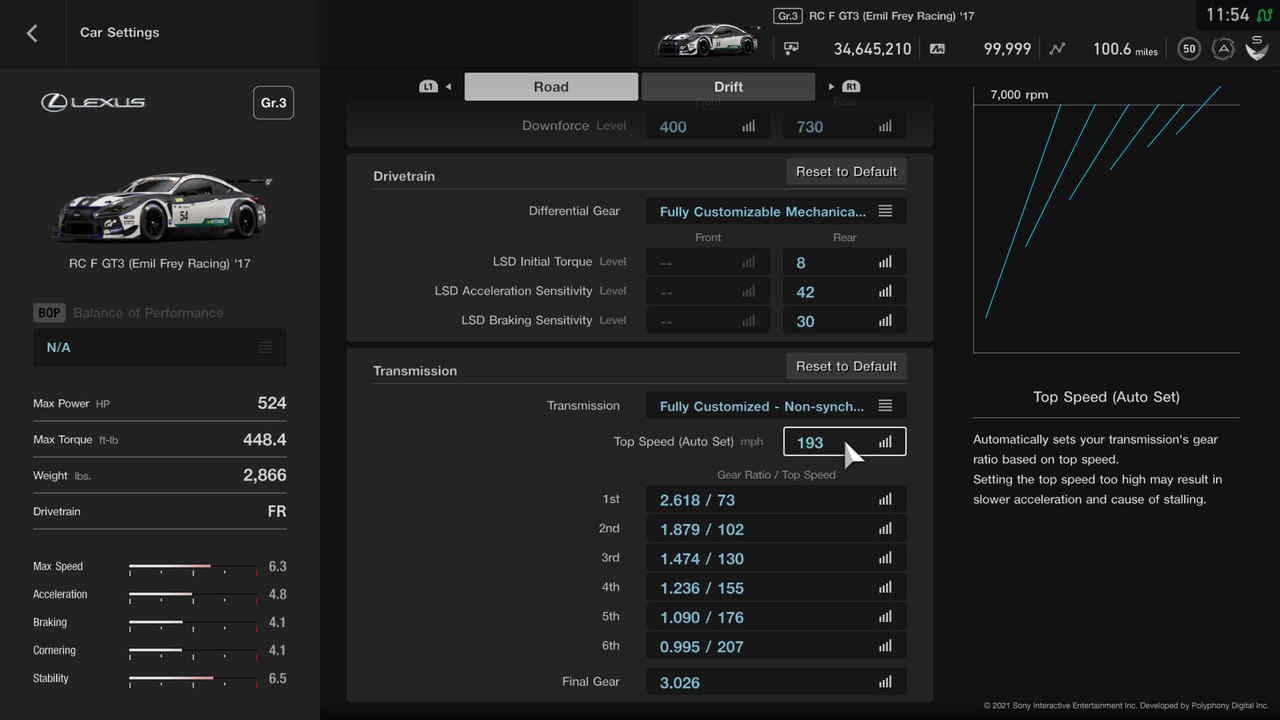Select rear Downforce value 730
Image resolution: width=1280 pixels, height=720 pixels.
pos(845,127)
